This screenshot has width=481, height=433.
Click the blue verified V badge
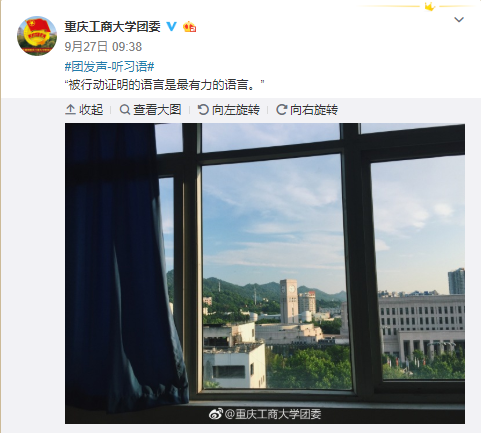click(x=171, y=26)
